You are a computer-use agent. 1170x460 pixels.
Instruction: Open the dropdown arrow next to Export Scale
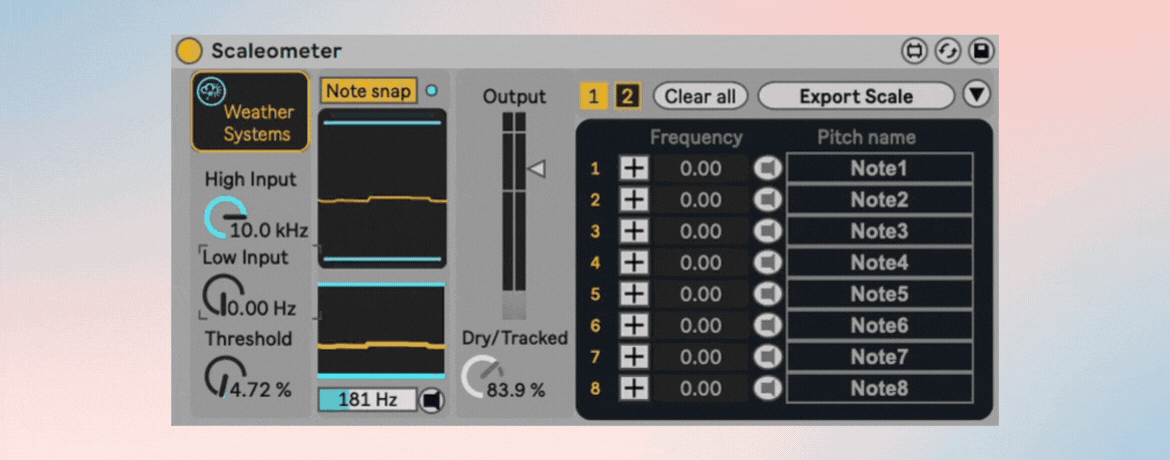pyautogui.click(x=976, y=95)
